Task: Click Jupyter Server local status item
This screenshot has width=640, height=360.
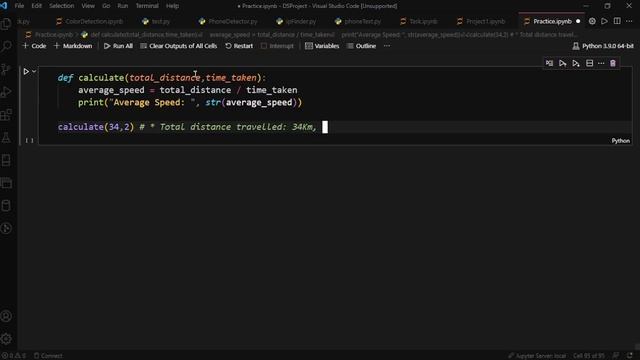Action: click(x=537, y=356)
